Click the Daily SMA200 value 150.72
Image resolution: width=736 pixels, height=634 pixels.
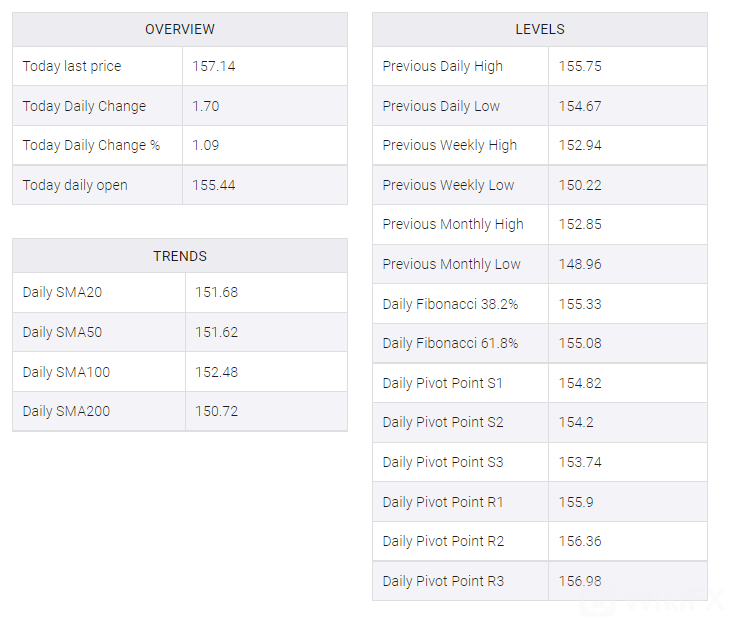click(216, 411)
